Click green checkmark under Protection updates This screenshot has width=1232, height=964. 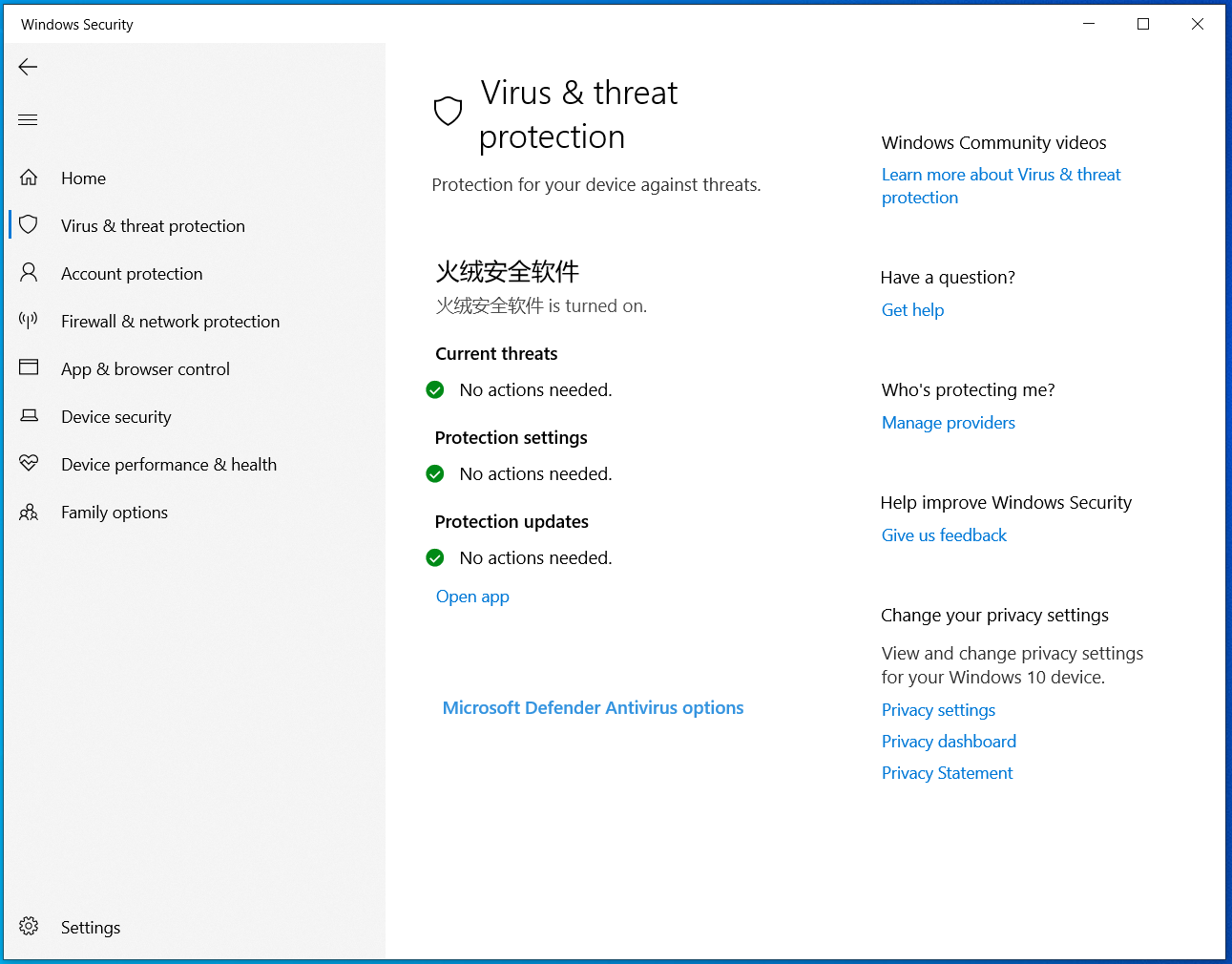435,557
